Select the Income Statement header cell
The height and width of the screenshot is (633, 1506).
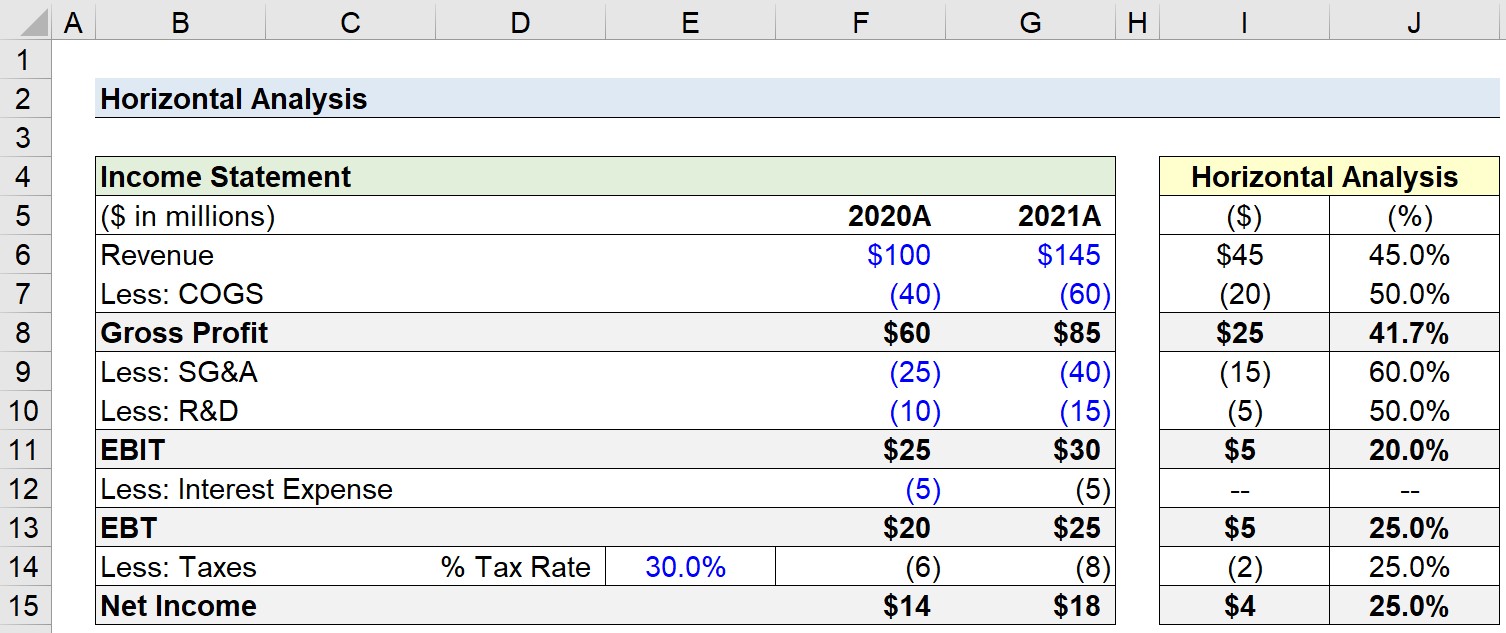(605, 177)
